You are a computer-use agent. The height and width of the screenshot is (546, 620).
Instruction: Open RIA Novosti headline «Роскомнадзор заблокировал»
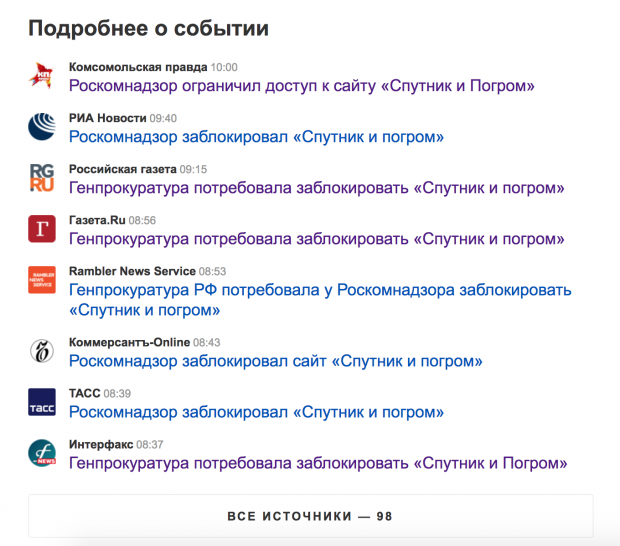[256, 137]
